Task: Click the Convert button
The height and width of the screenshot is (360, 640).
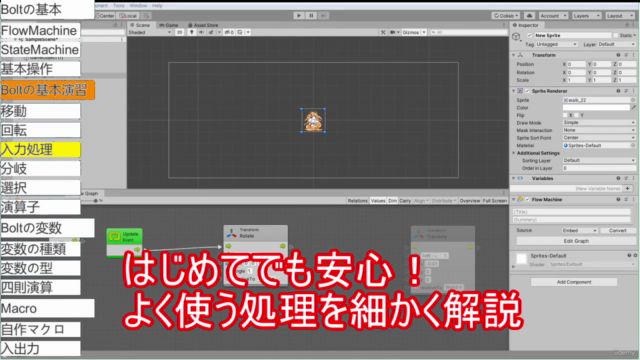Action: (x=618, y=231)
